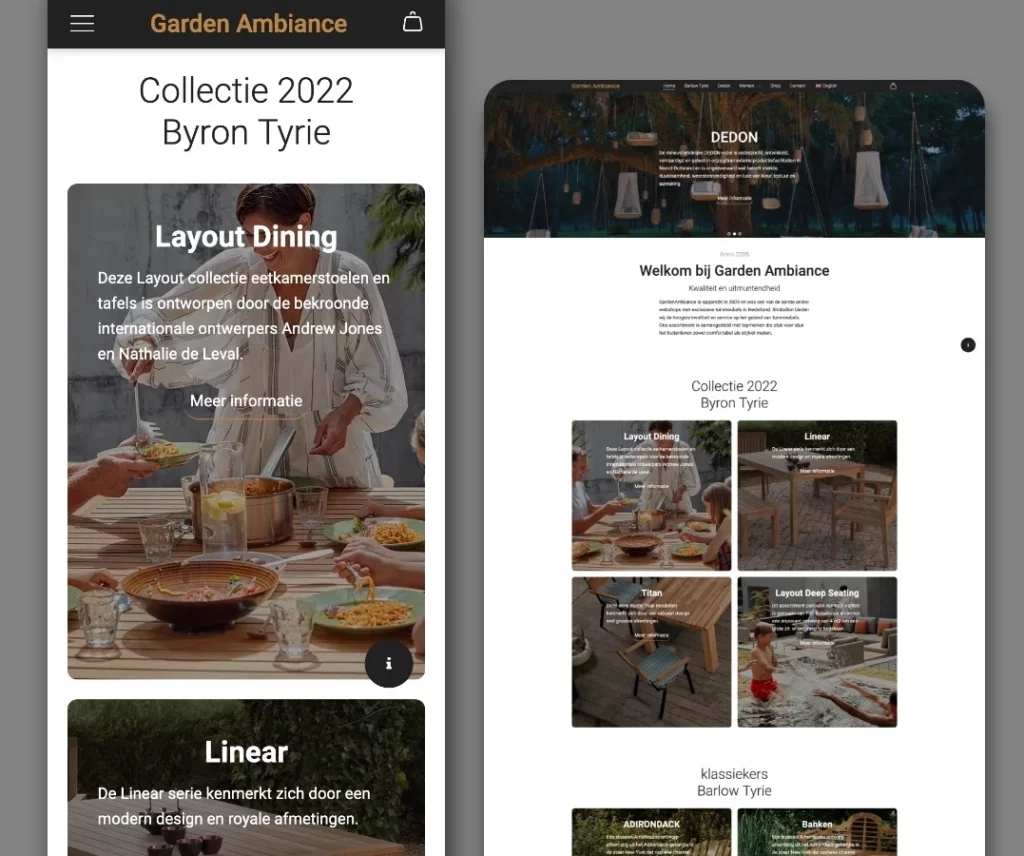Screen dimensions: 1024x856
Task: Navigate to the Shop page
Action: click(775, 86)
